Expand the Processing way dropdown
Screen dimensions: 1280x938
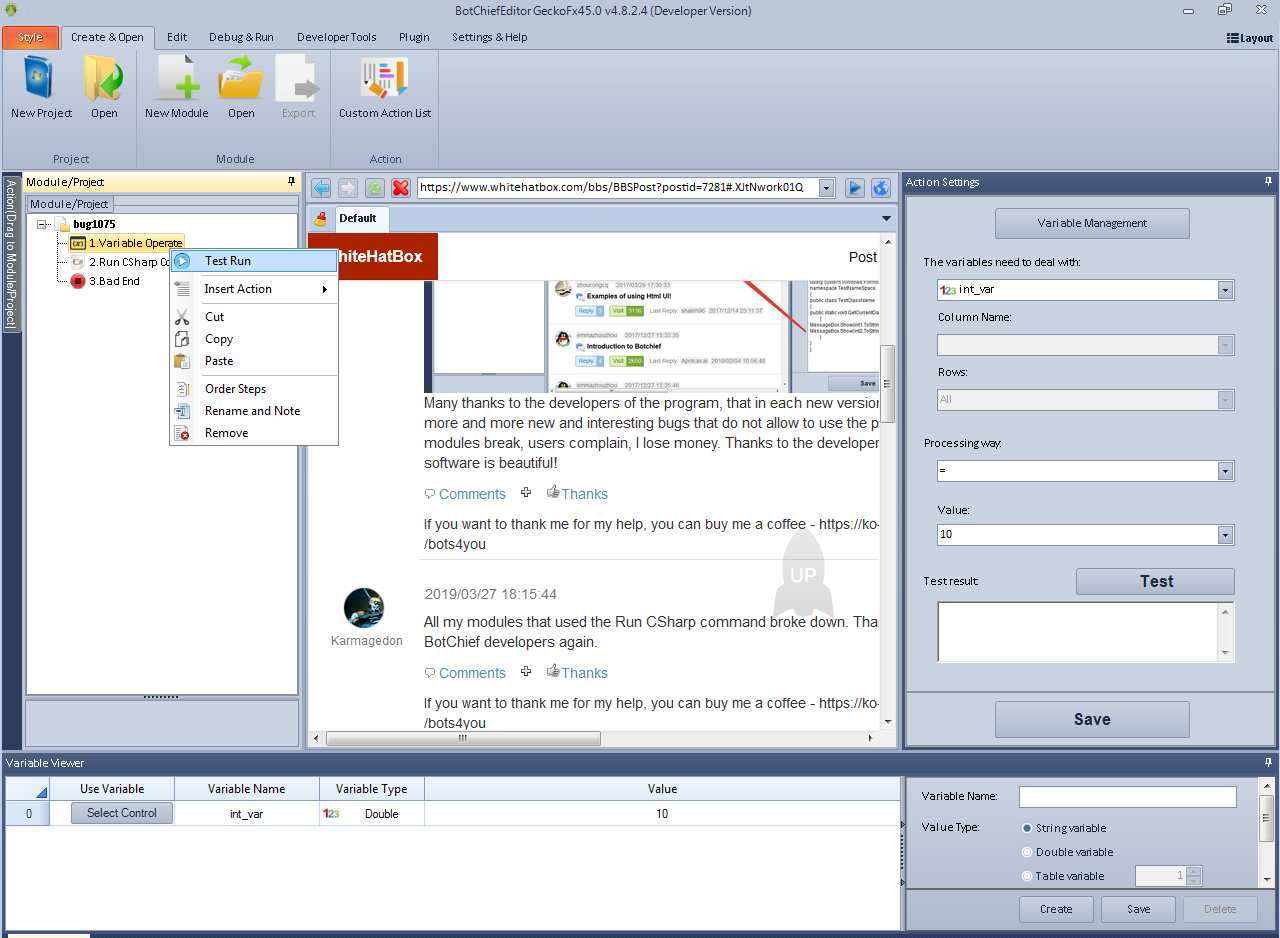point(1225,471)
